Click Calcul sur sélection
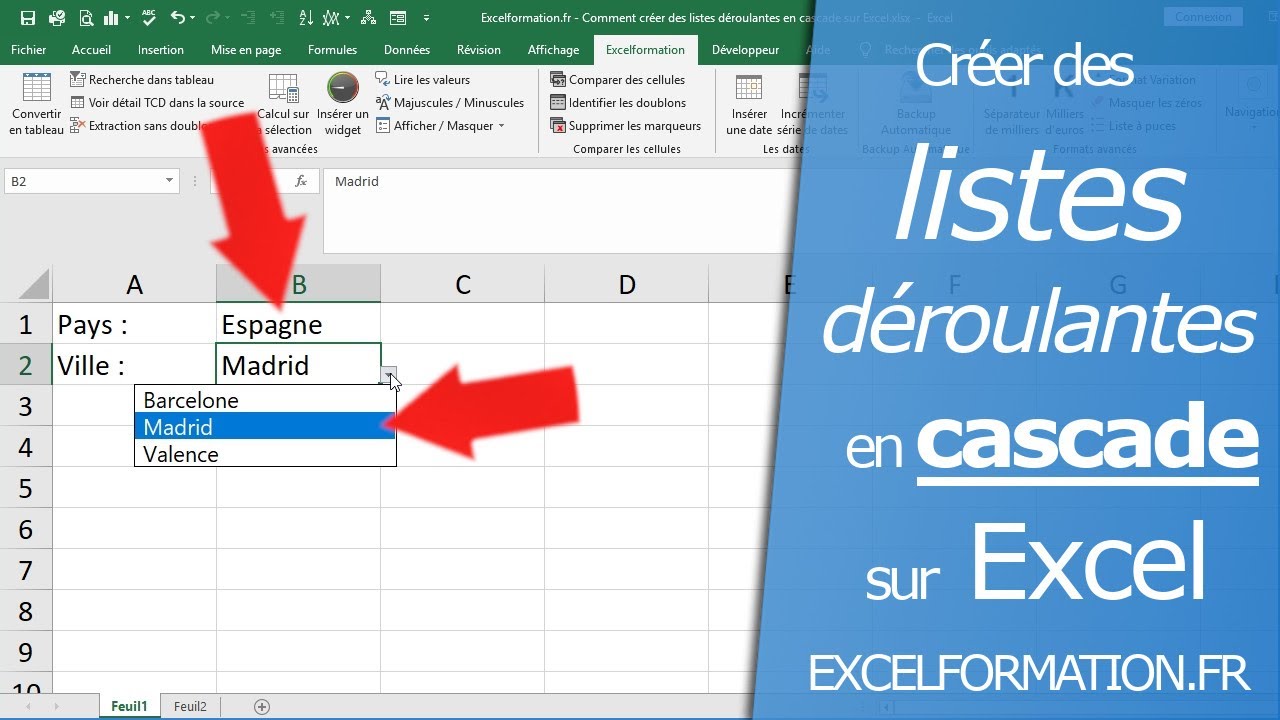The image size is (1280, 720). click(284, 105)
